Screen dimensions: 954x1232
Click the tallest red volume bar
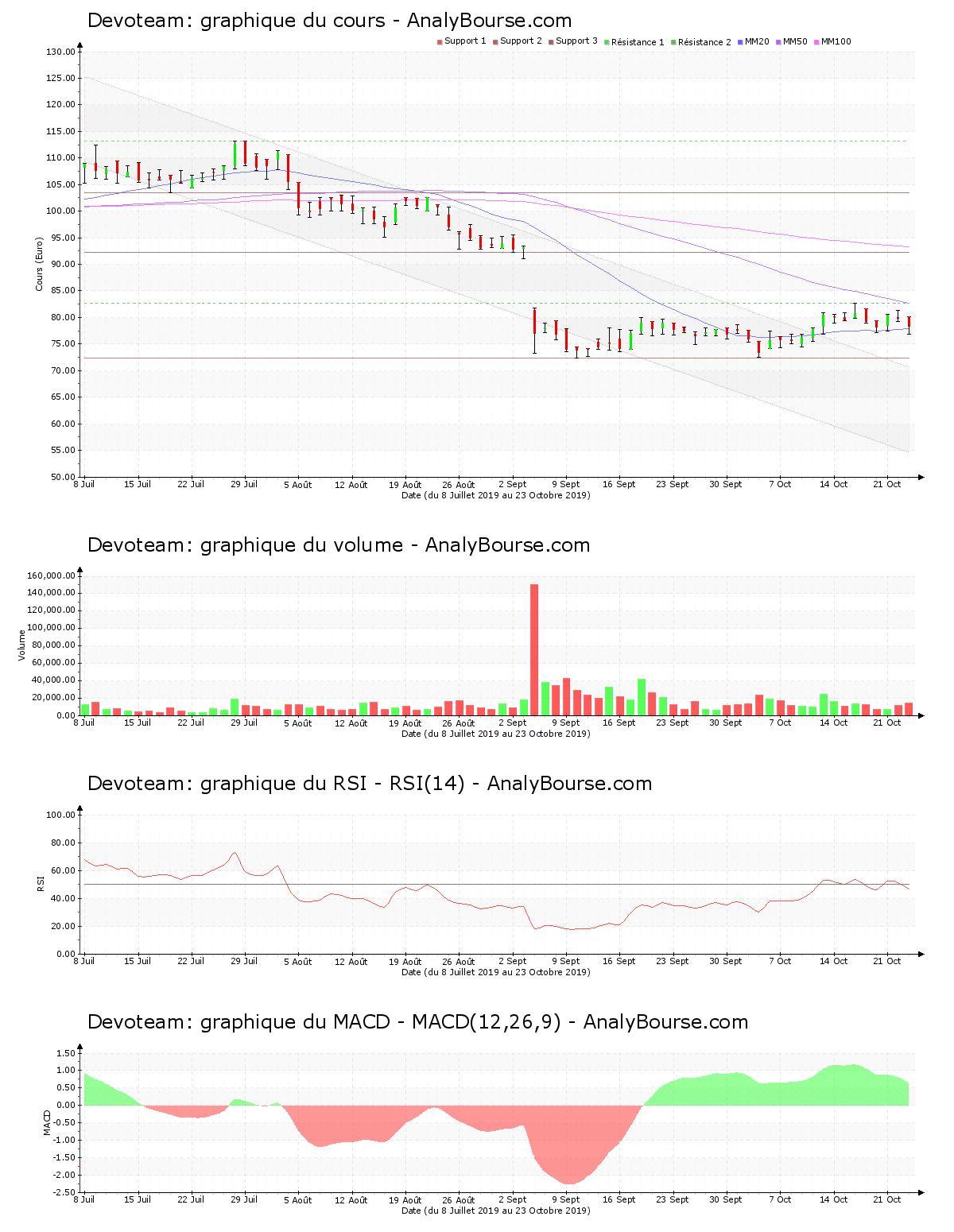(x=534, y=650)
